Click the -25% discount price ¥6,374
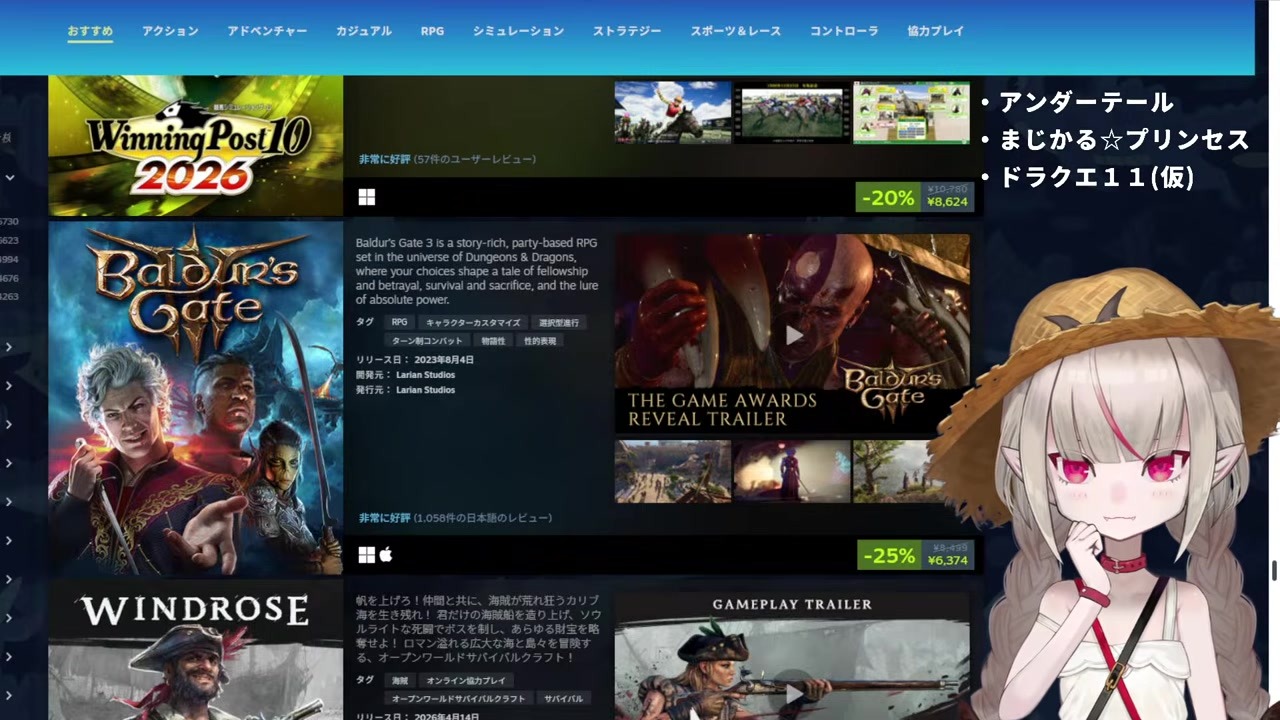1280x720 pixels. point(915,555)
